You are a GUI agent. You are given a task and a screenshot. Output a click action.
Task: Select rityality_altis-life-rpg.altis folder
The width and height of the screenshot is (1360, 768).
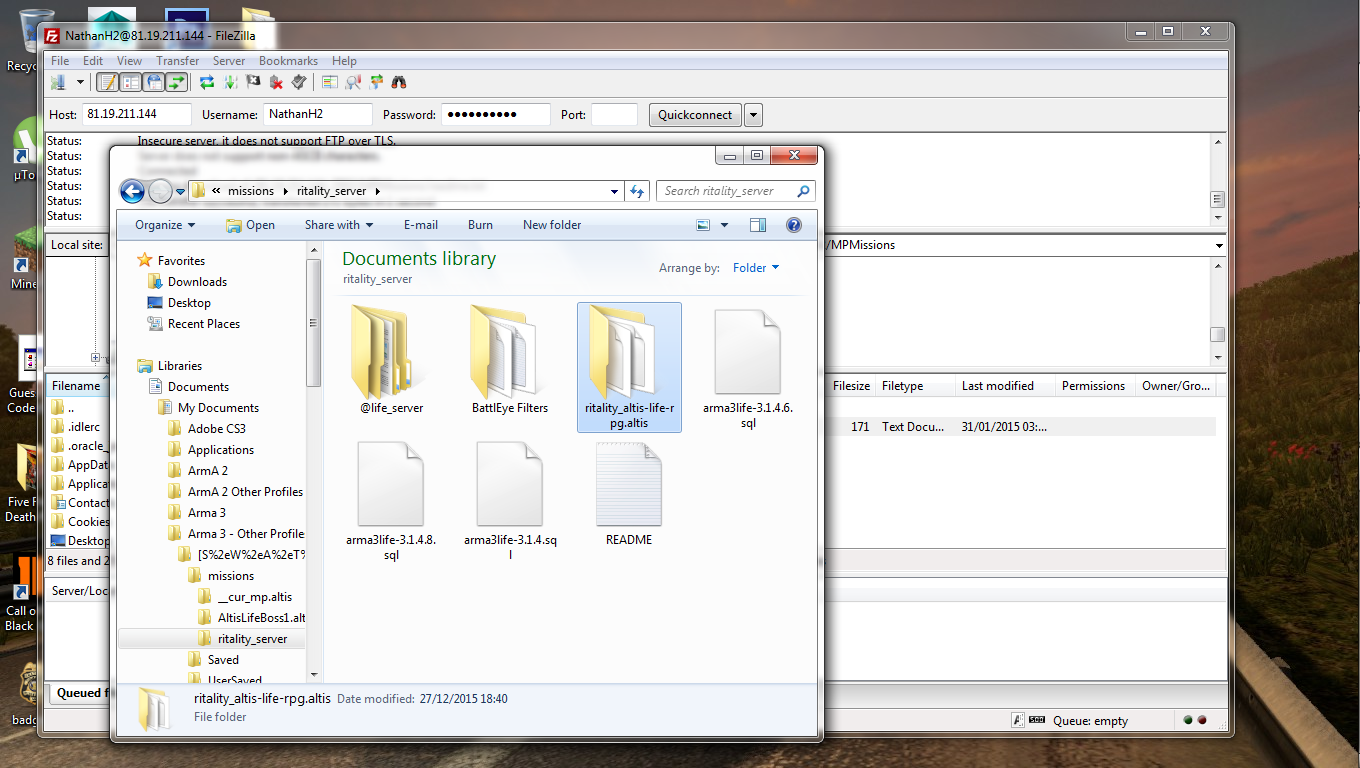[x=629, y=367]
